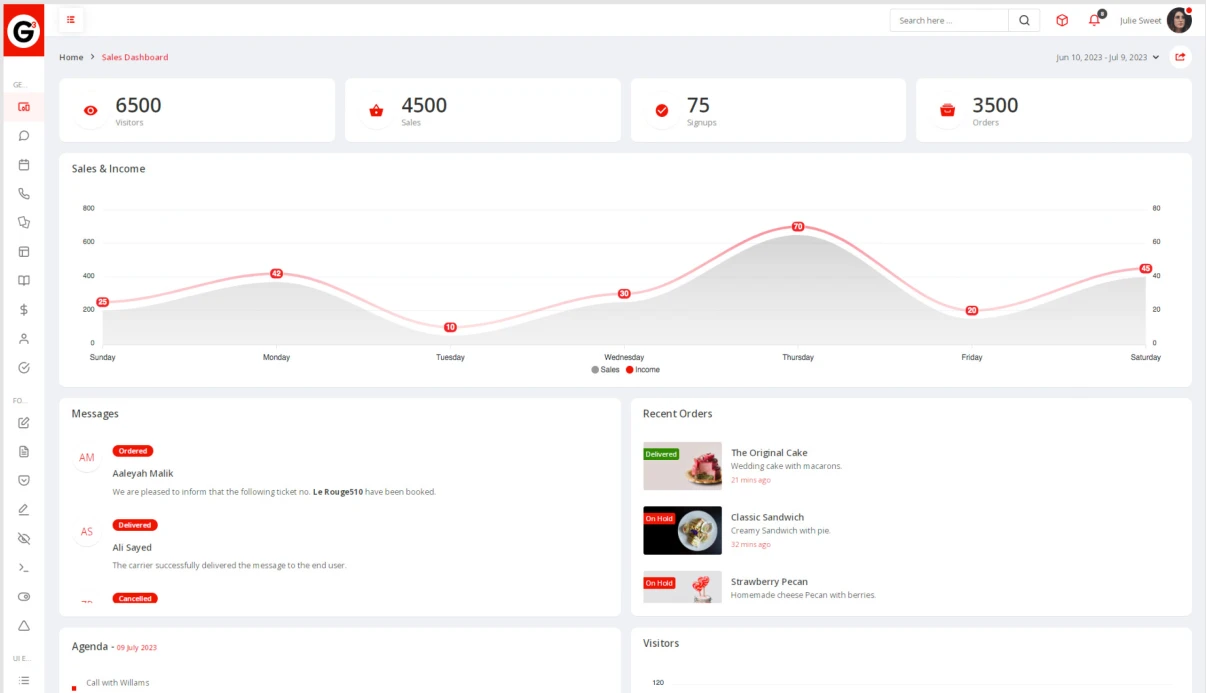Viewport: 1206px width, 693px height.
Task: Open the notifications bell icon
Action: [x=1094, y=20]
